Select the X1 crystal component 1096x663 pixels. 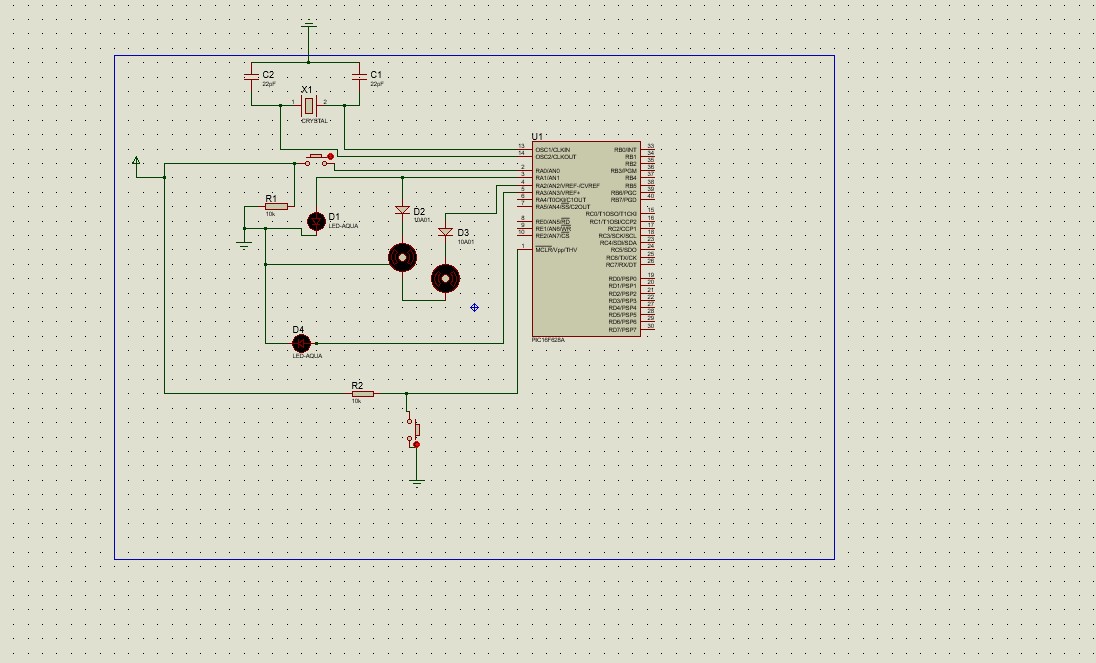click(x=309, y=106)
